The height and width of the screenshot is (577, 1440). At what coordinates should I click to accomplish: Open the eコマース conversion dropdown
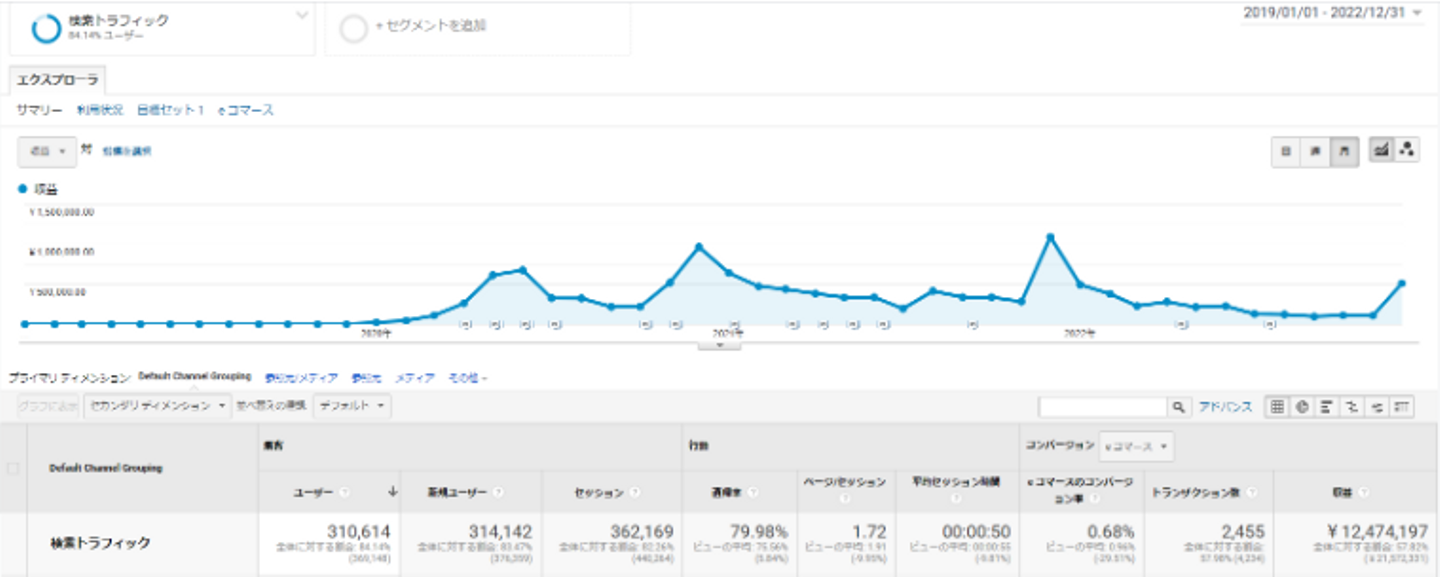1137,445
